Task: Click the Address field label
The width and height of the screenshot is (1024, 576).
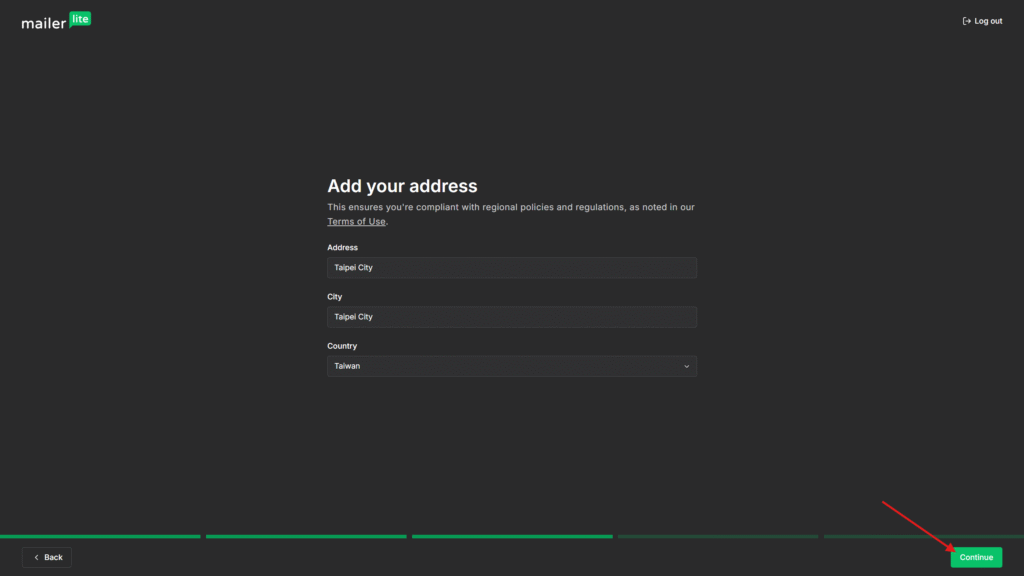Action: pyautogui.click(x=342, y=247)
